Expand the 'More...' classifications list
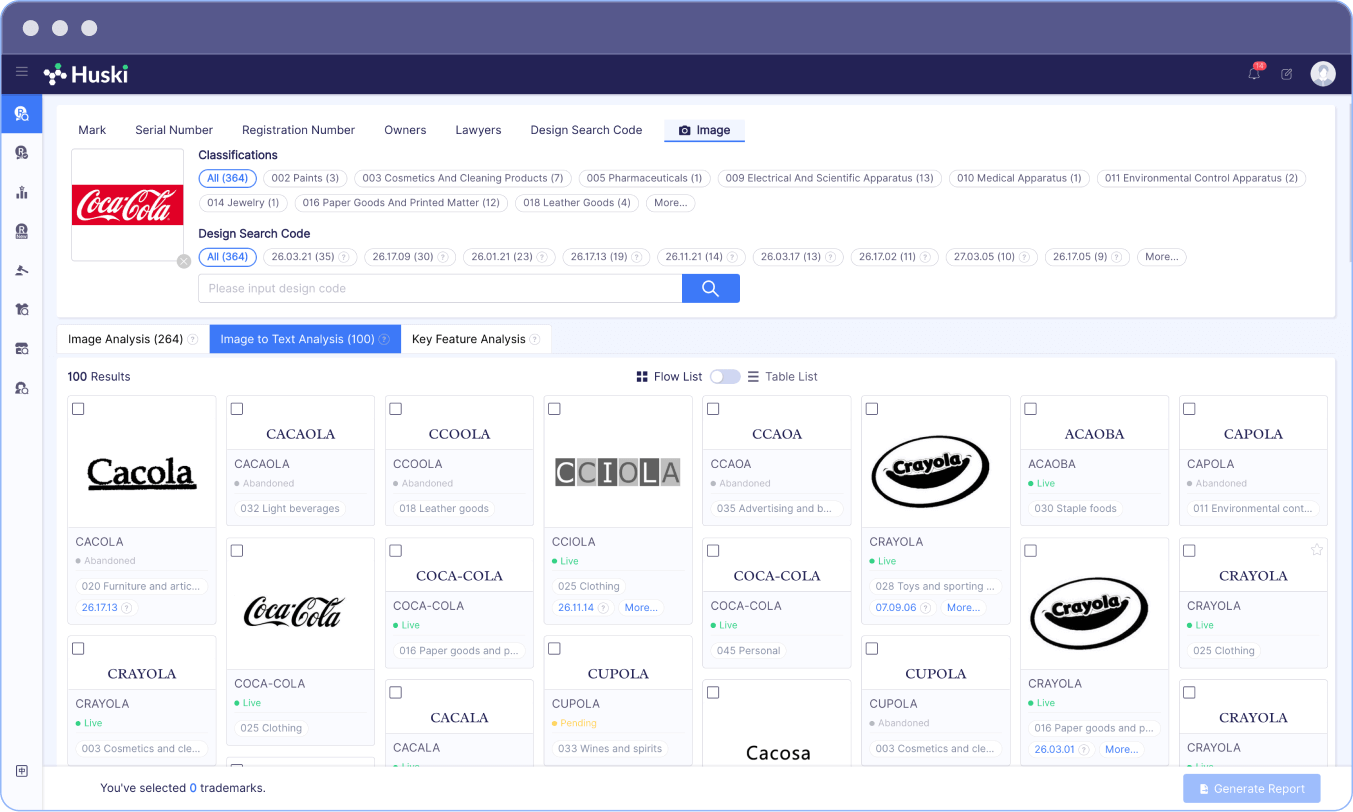The image size is (1353, 812). [x=670, y=203]
